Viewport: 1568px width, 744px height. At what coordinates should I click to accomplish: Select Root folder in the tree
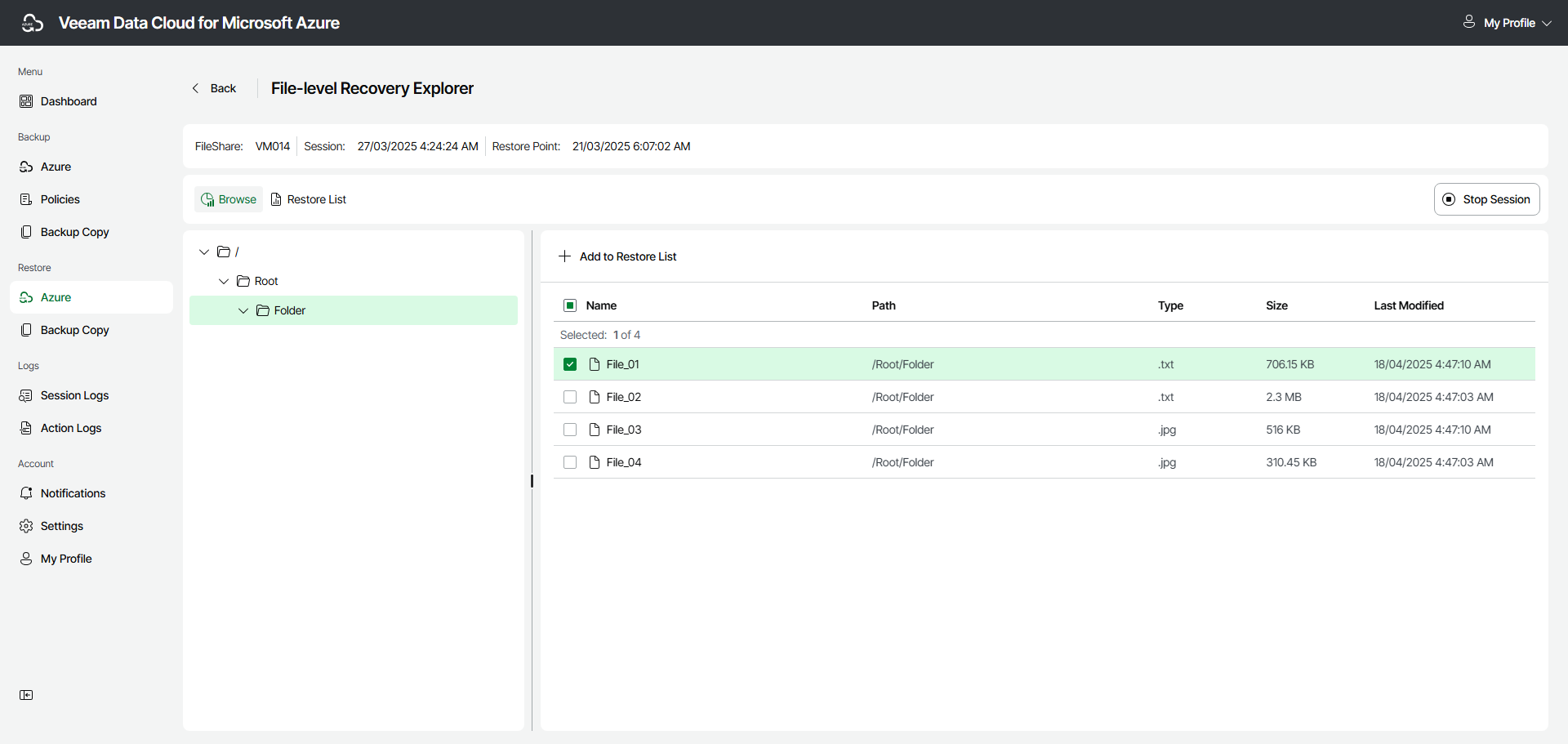pos(257,281)
